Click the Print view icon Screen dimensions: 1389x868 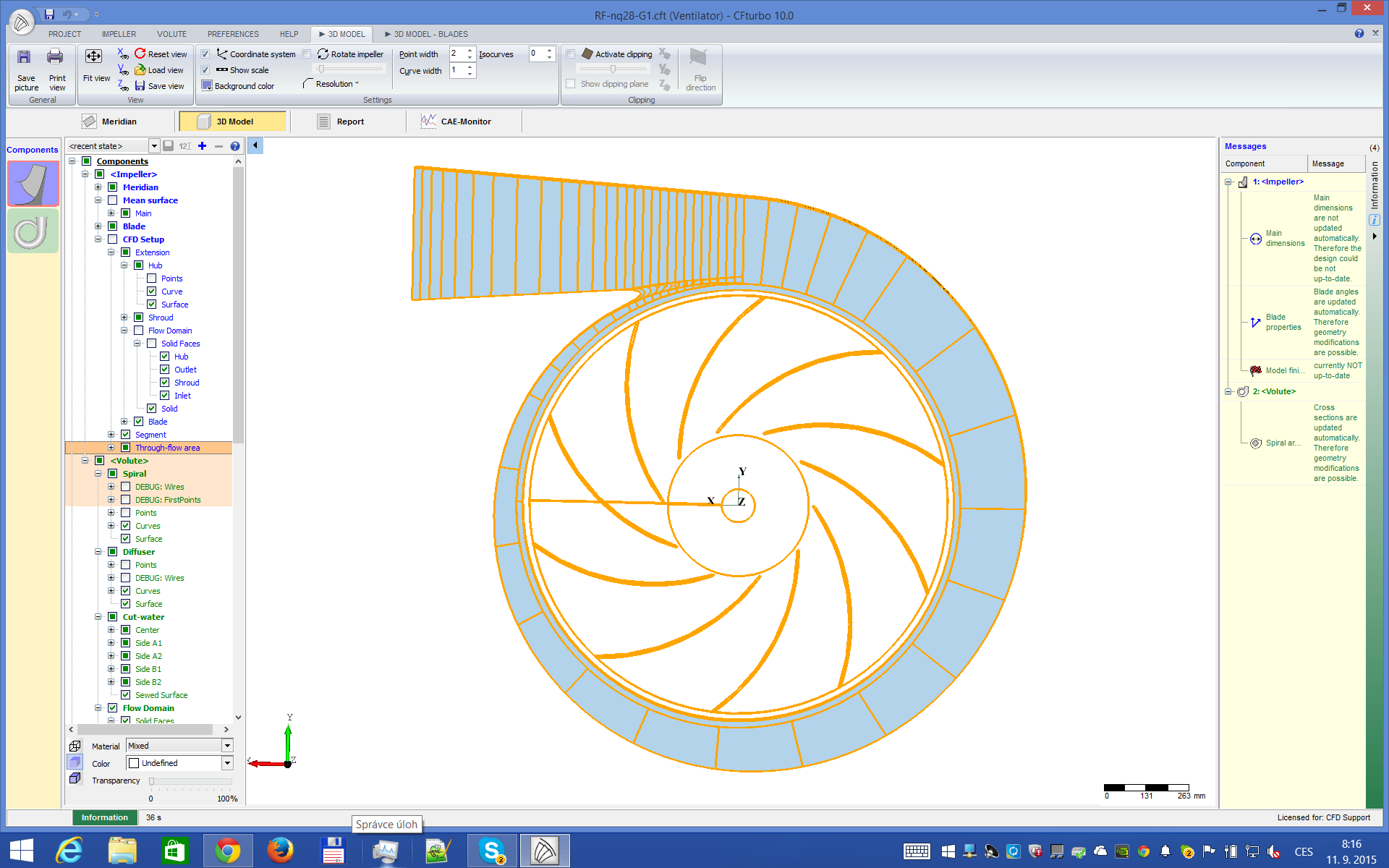(x=56, y=58)
